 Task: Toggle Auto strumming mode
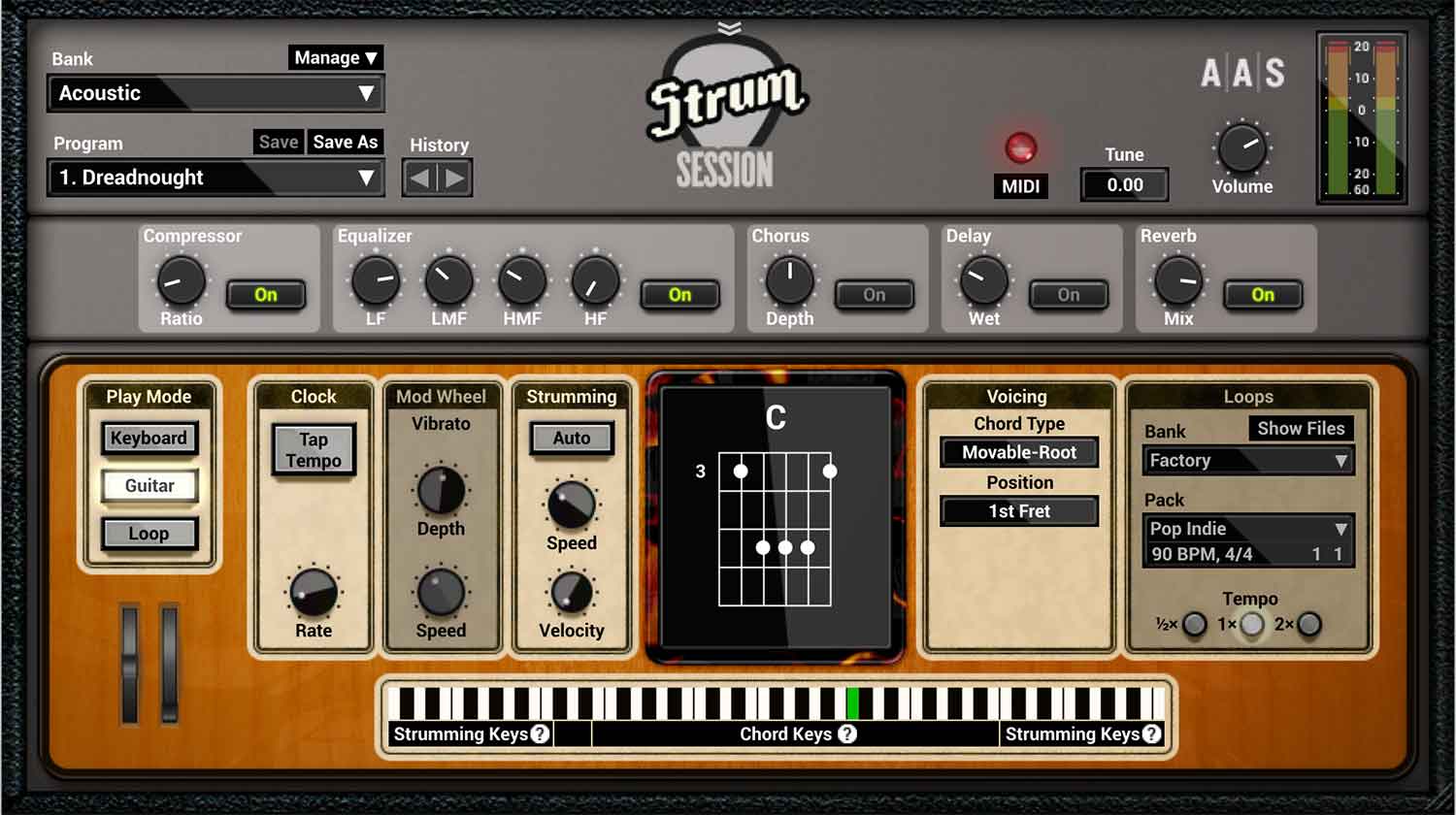tap(571, 438)
